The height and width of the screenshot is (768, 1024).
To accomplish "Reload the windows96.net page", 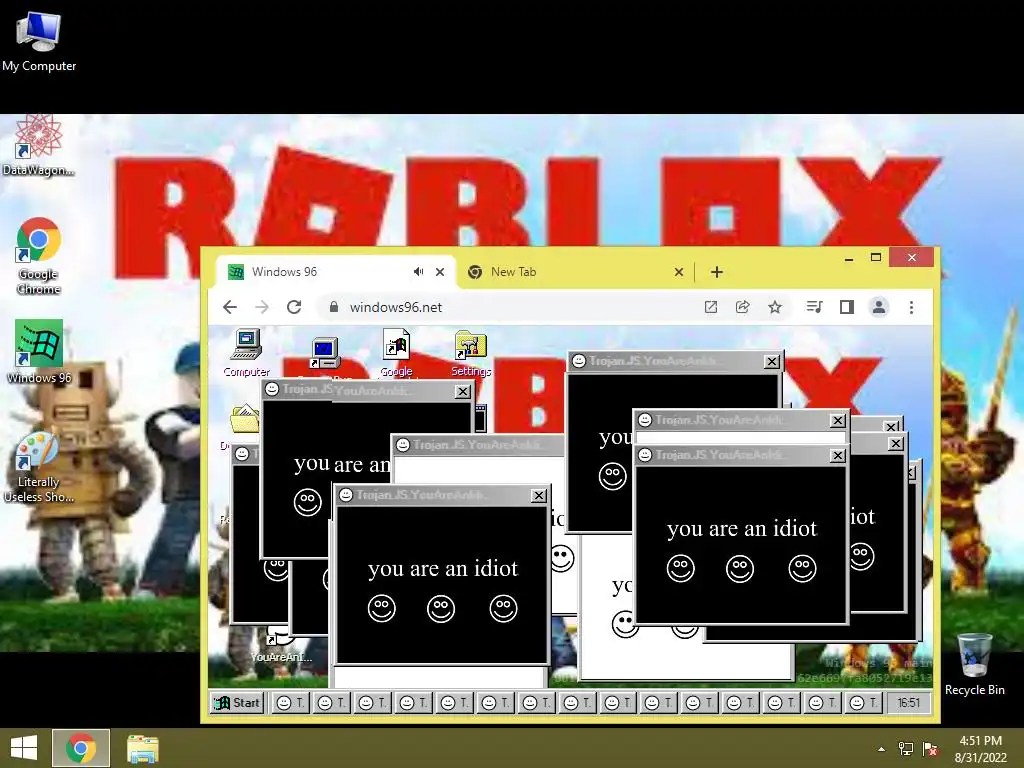I will pos(294,307).
